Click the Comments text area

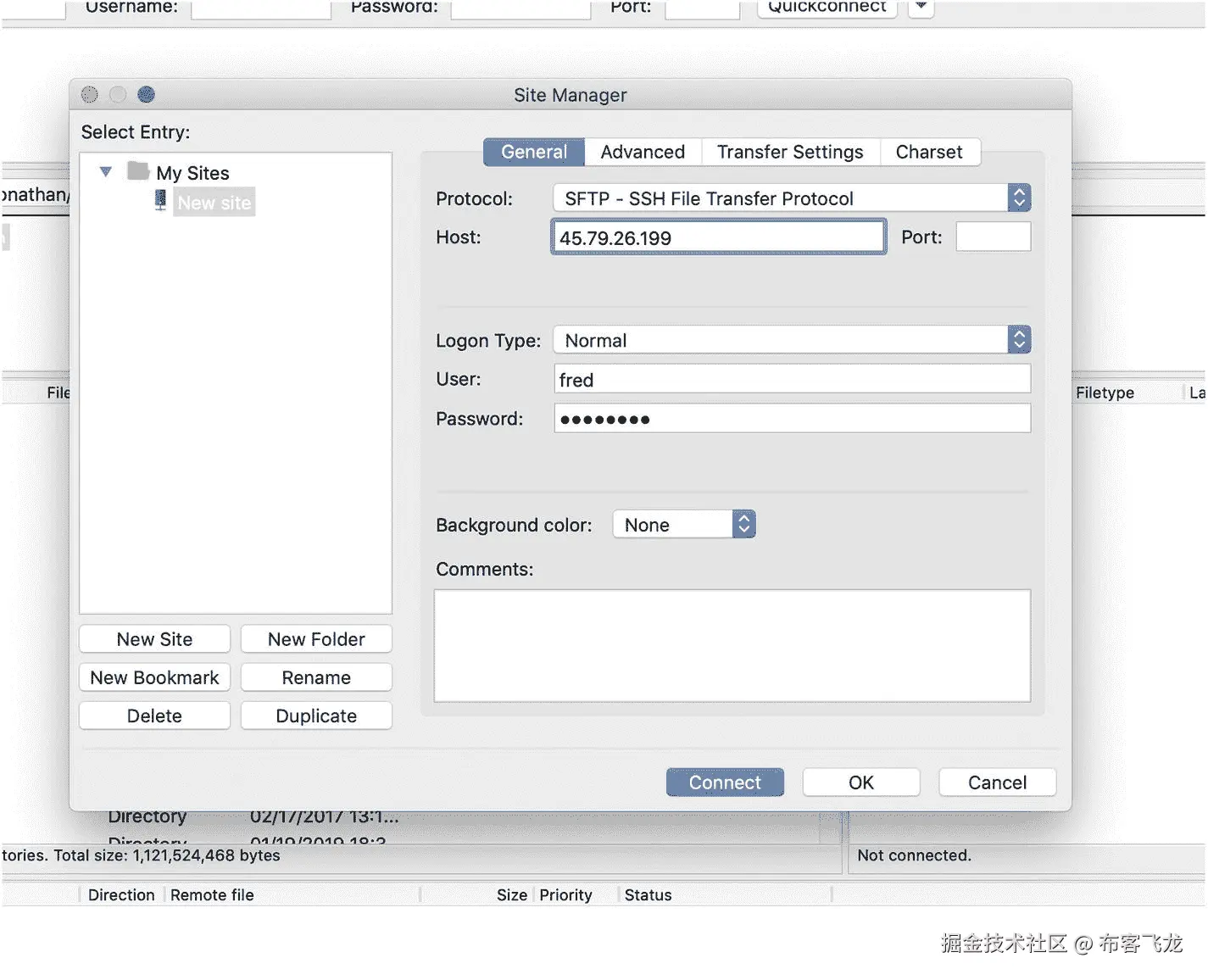click(732, 646)
